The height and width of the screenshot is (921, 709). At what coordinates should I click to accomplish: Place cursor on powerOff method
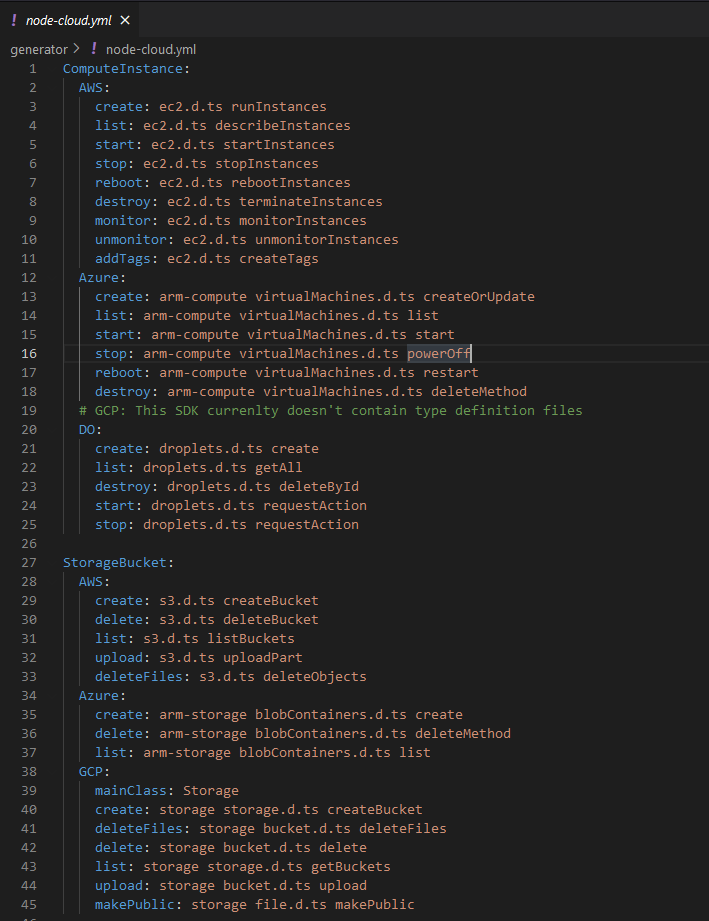point(439,354)
